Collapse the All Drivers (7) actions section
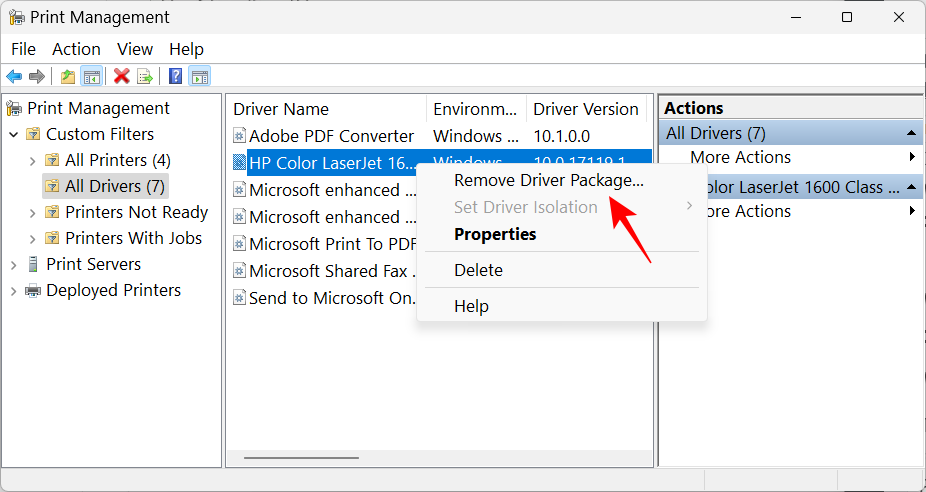The width and height of the screenshot is (926, 492). (912, 133)
